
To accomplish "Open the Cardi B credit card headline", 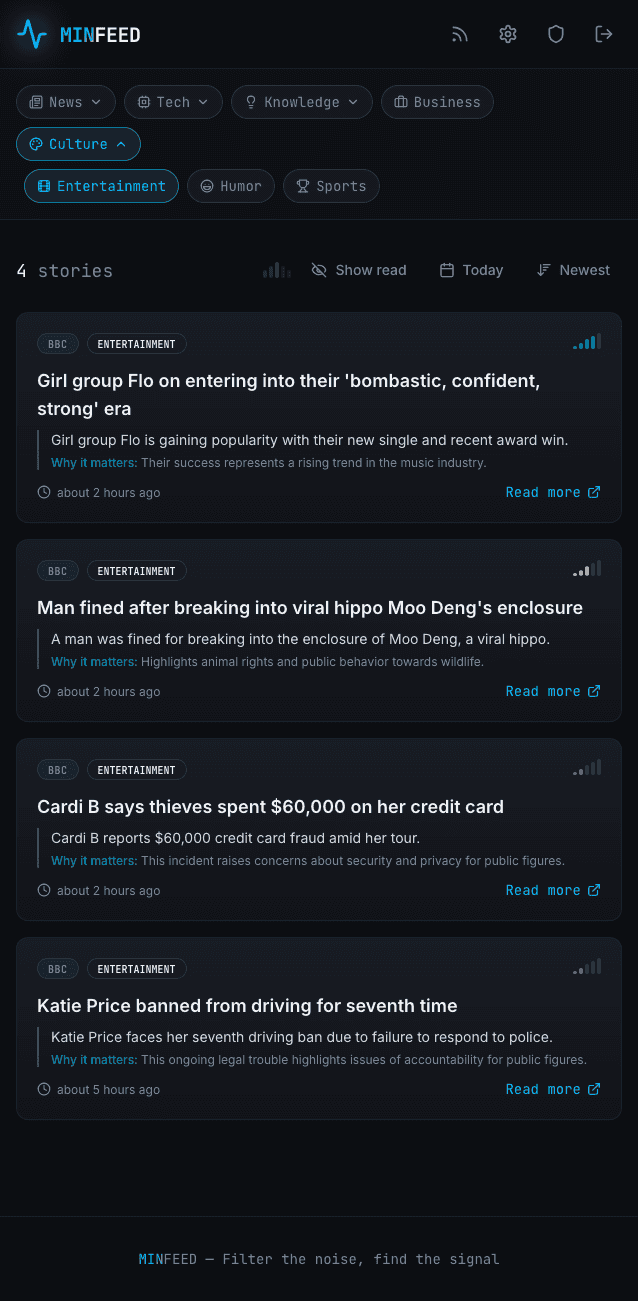I will [270, 807].
